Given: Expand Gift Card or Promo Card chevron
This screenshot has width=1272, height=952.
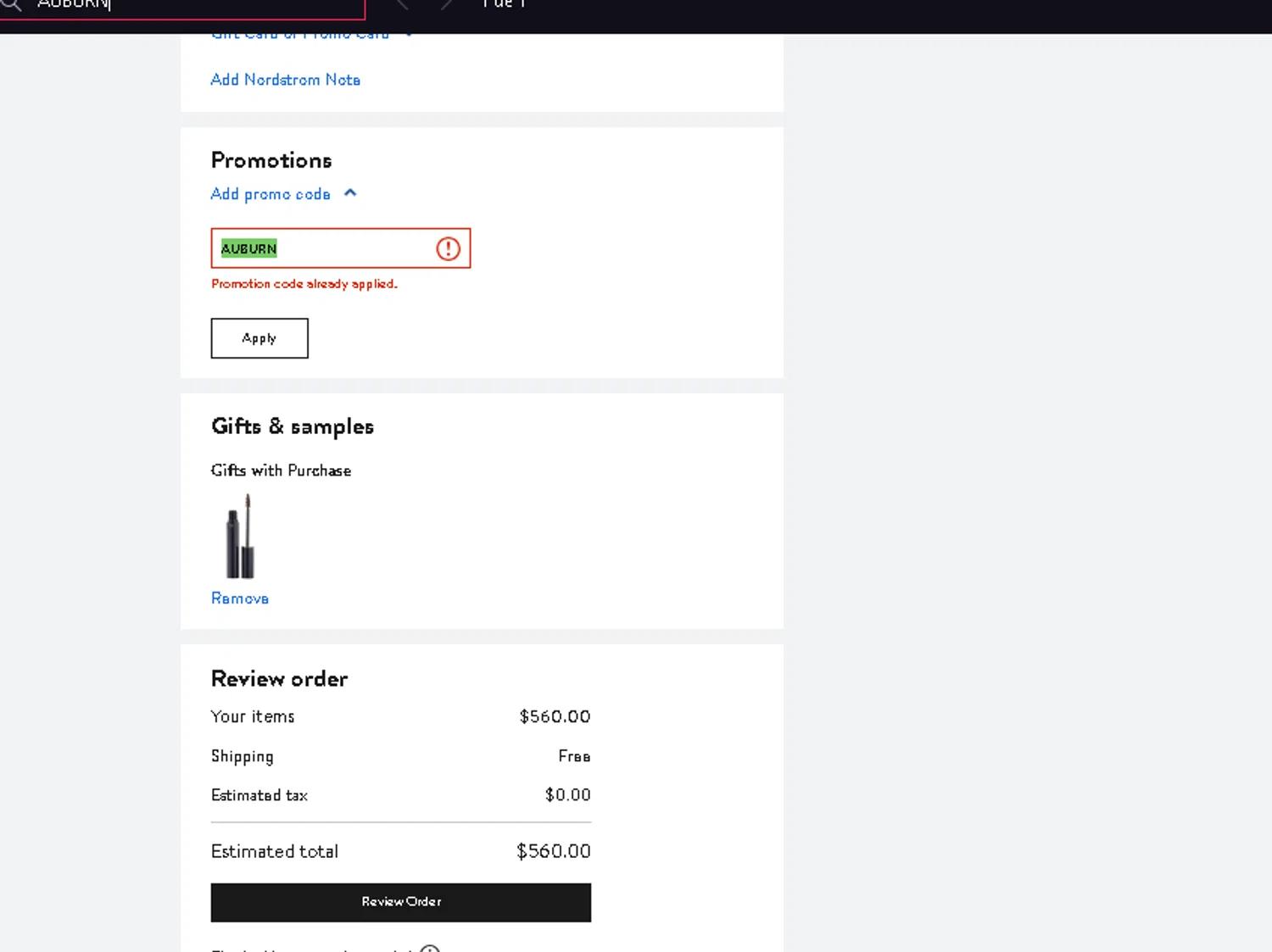Looking at the screenshot, I should [x=409, y=35].
